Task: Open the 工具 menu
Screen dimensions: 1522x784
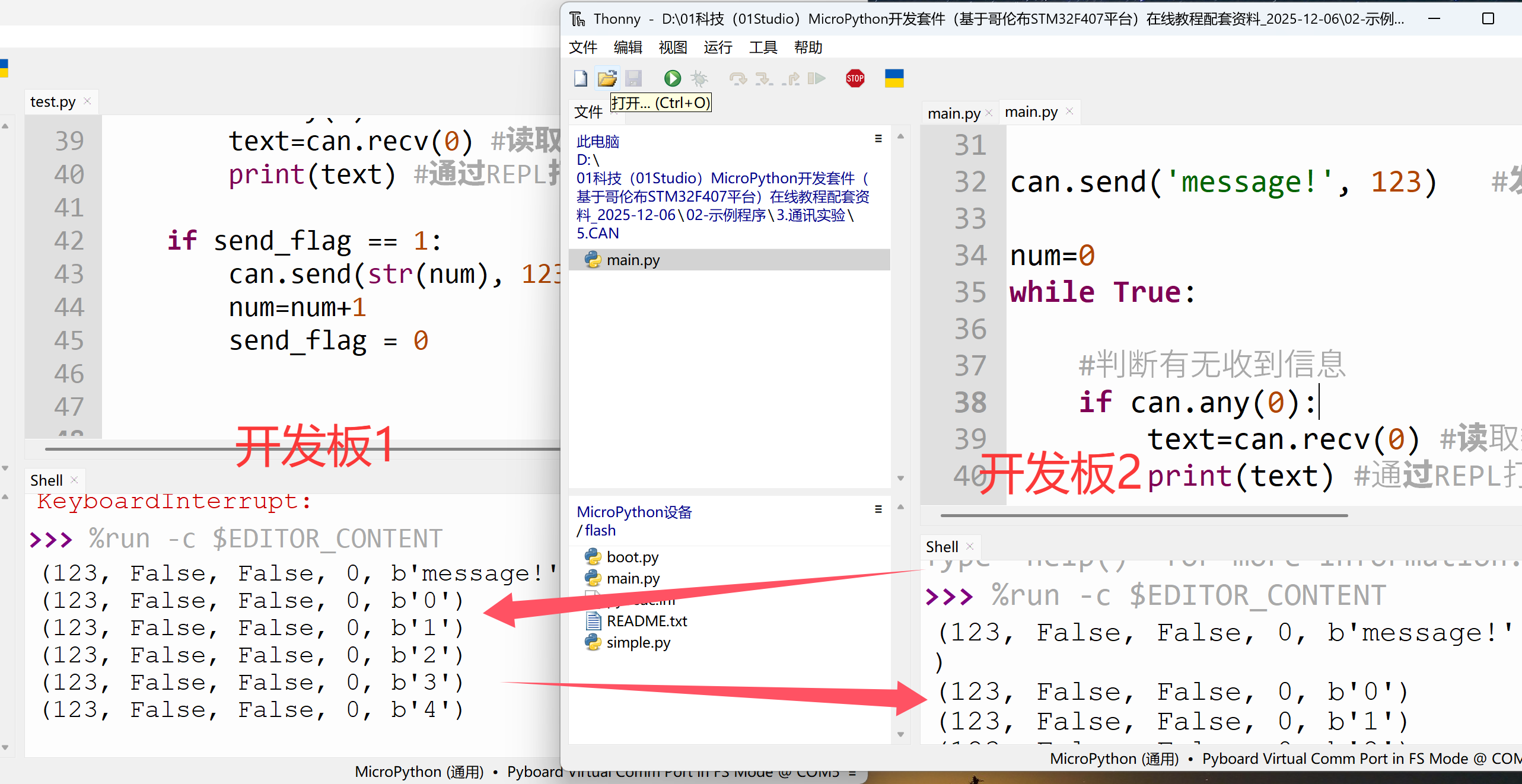Action: 763,47
